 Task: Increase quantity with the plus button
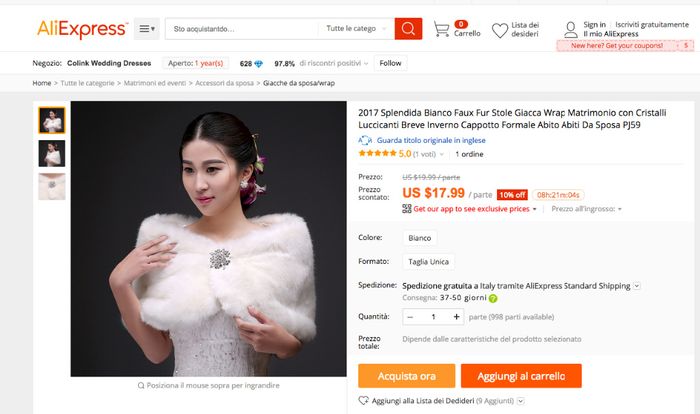tap(456, 317)
